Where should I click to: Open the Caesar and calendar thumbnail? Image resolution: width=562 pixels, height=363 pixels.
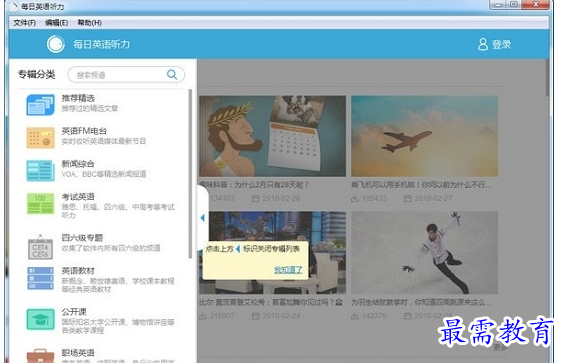click(272, 136)
